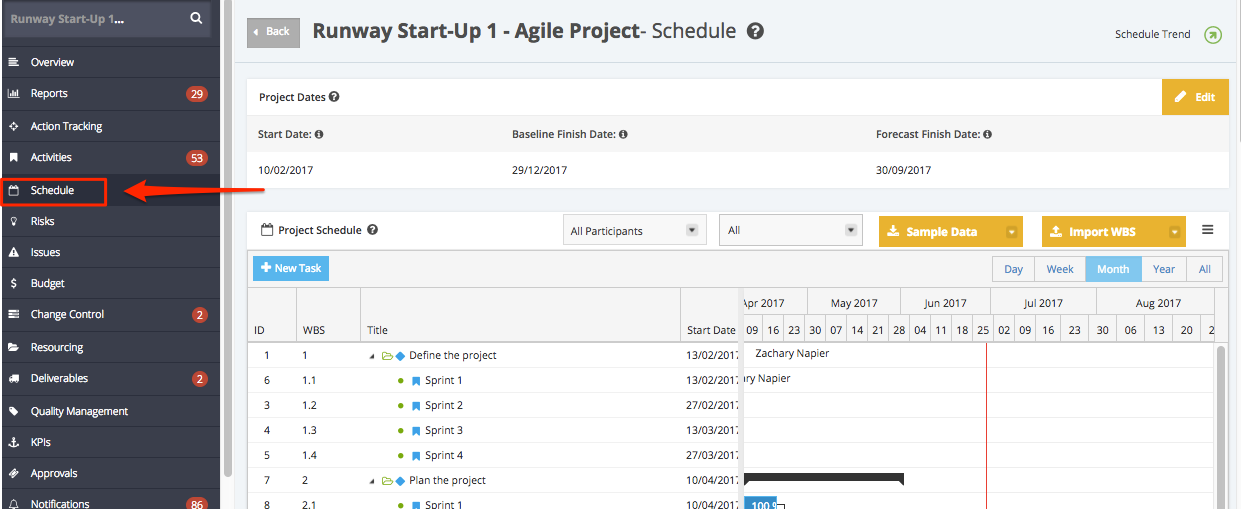Collapse the Plan the project row
1241x509 pixels.
pyautogui.click(x=372, y=481)
